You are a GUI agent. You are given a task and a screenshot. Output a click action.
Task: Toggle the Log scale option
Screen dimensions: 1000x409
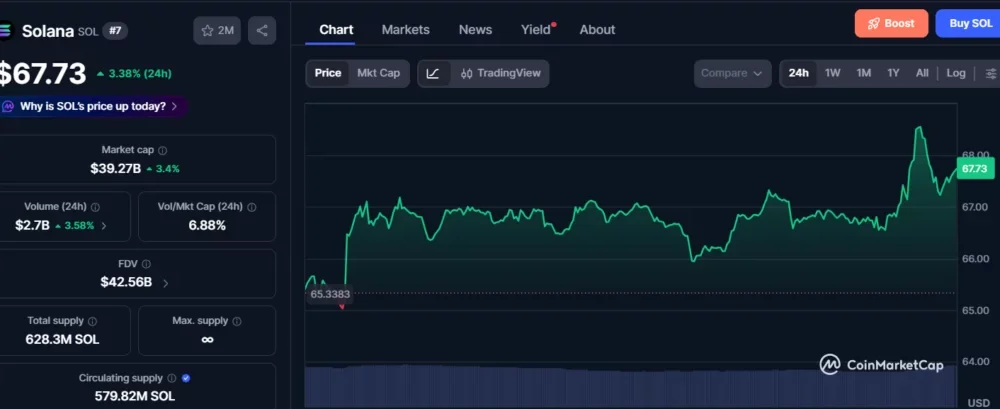point(955,73)
